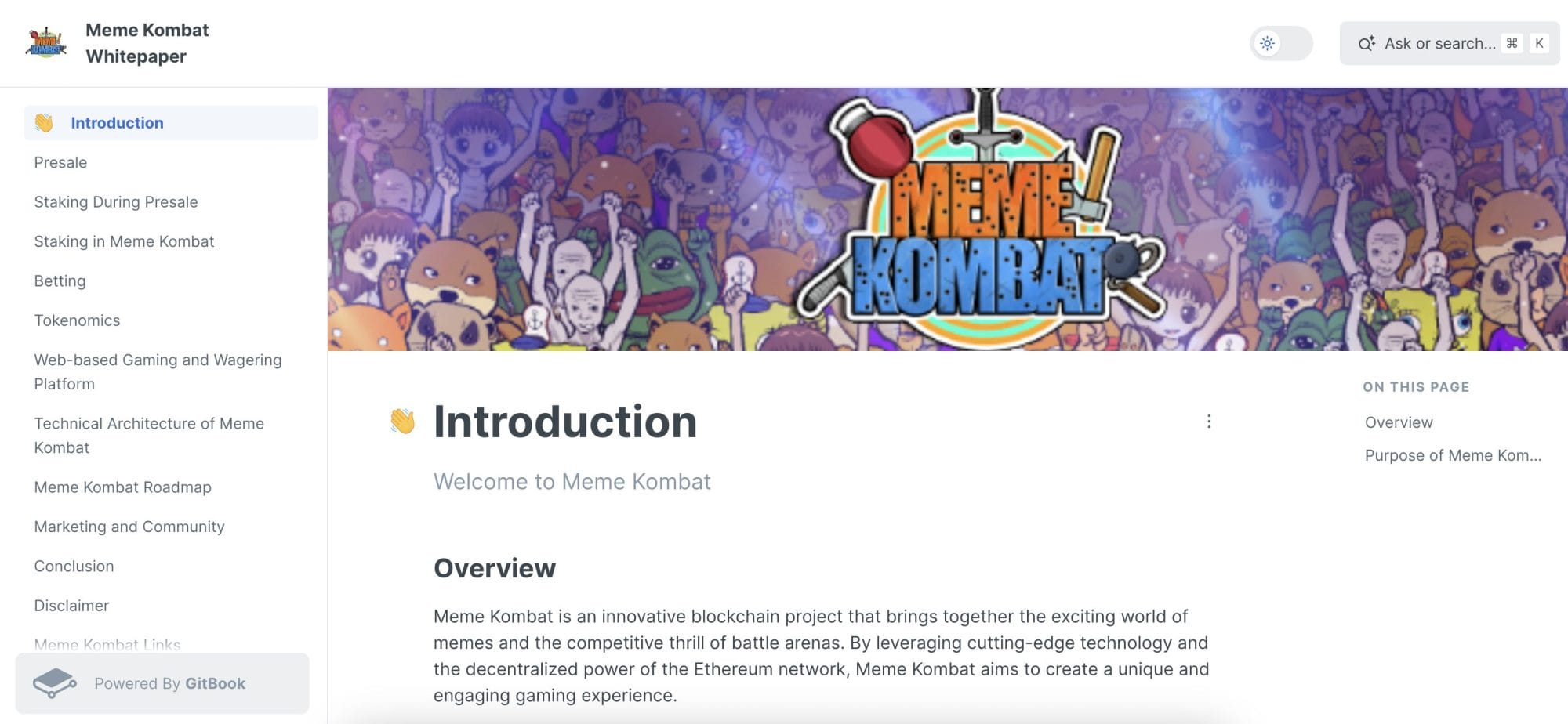Open the Disclaimer page
The height and width of the screenshot is (724, 1568).
coord(71,606)
